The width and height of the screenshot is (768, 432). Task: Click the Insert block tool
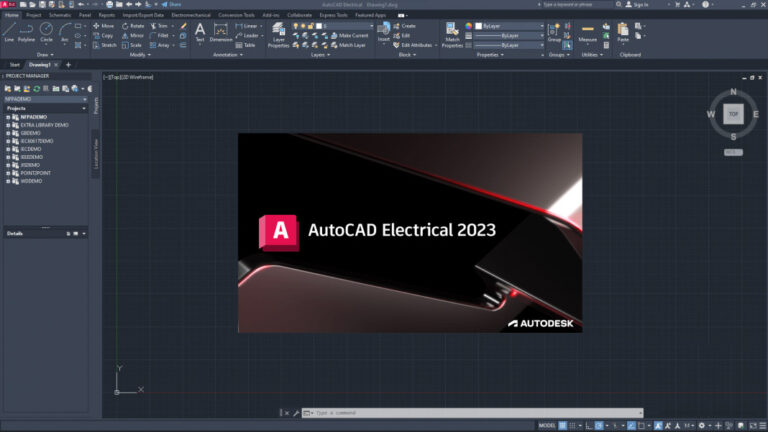(x=384, y=32)
